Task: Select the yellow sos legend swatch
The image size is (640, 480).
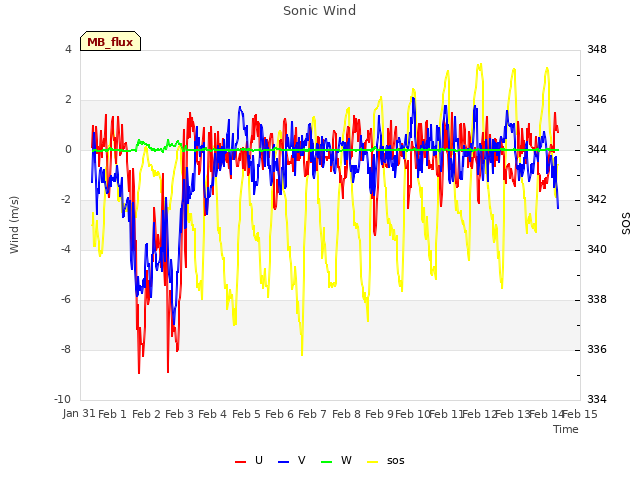Action: click(x=373, y=461)
